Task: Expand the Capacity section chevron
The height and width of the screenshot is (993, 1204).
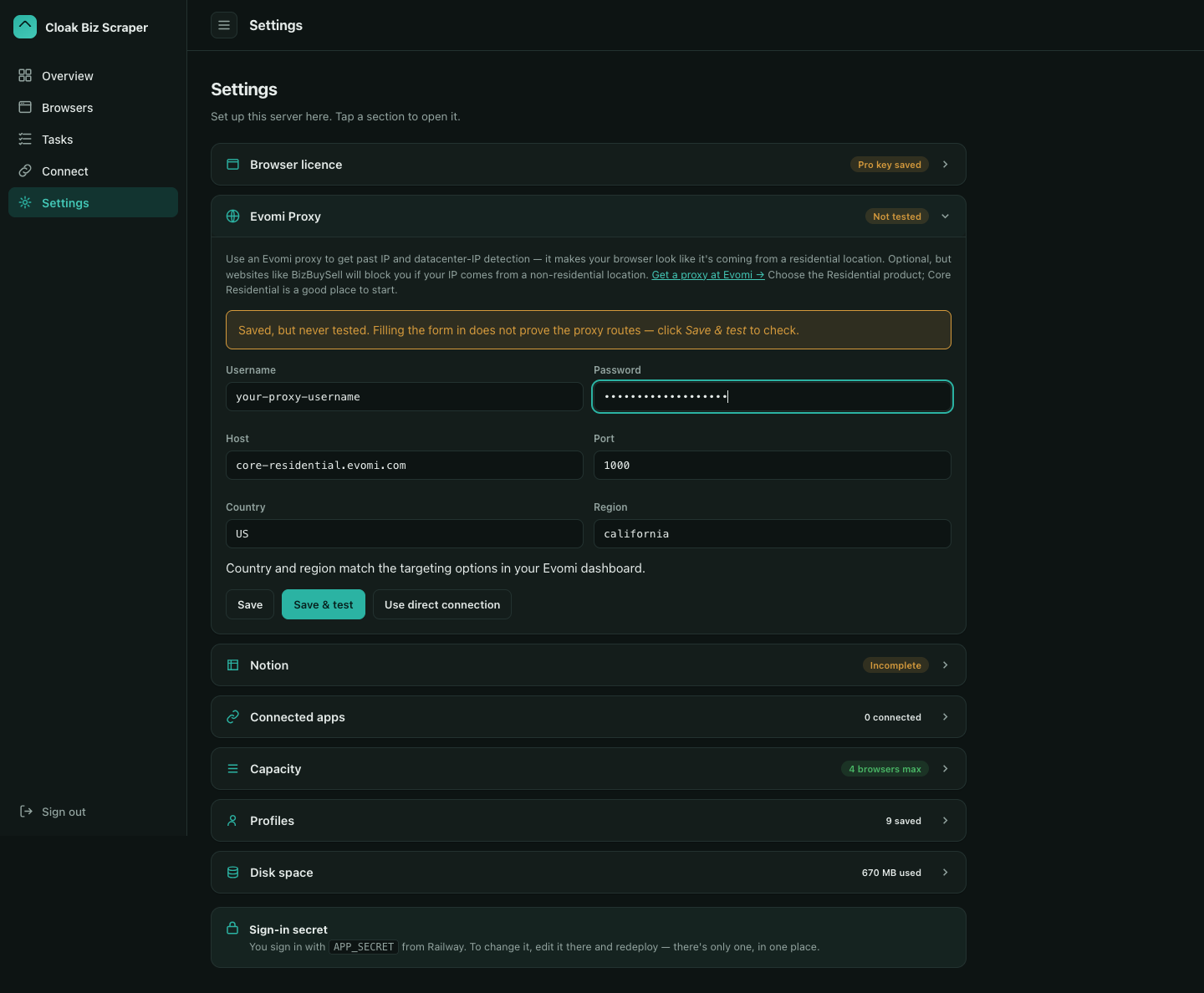Action: pos(946,768)
